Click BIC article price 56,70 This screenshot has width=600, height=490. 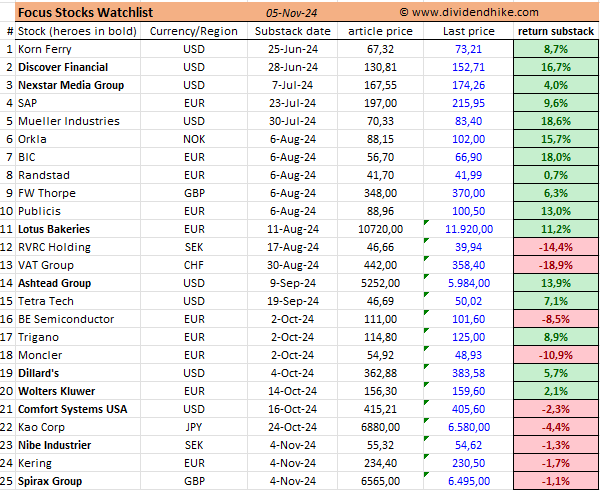(x=380, y=157)
